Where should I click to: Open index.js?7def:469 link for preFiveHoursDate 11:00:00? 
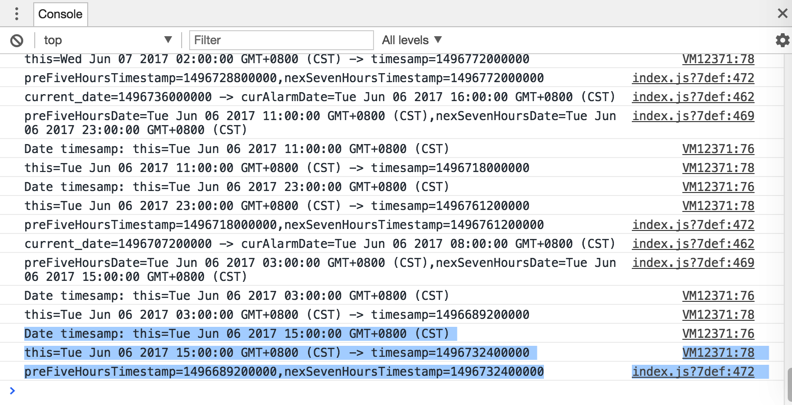click(693, 116)
